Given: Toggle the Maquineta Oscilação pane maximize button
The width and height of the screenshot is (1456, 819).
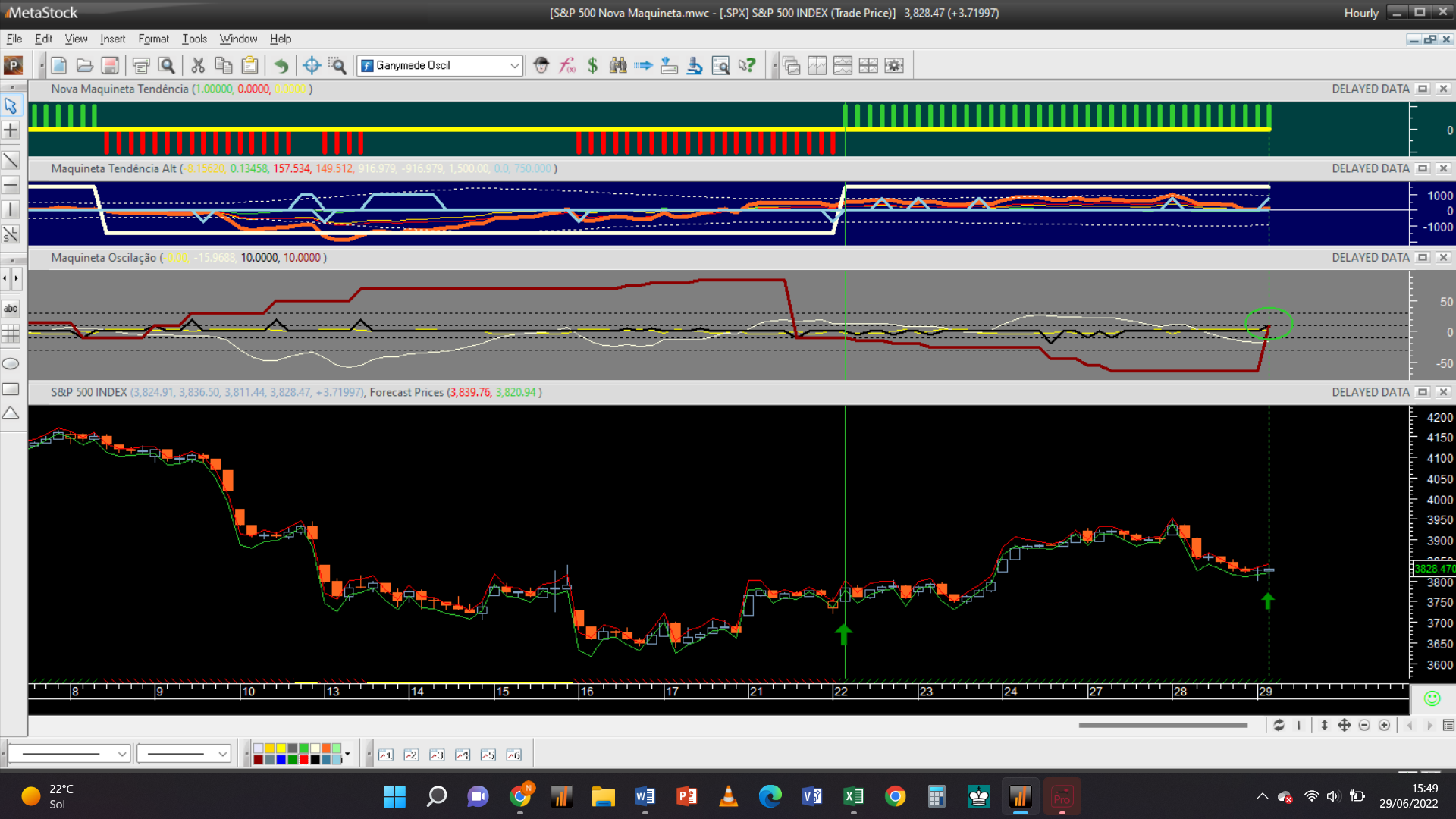Looking at the screenshot, I should click(x=1423, y=258).
